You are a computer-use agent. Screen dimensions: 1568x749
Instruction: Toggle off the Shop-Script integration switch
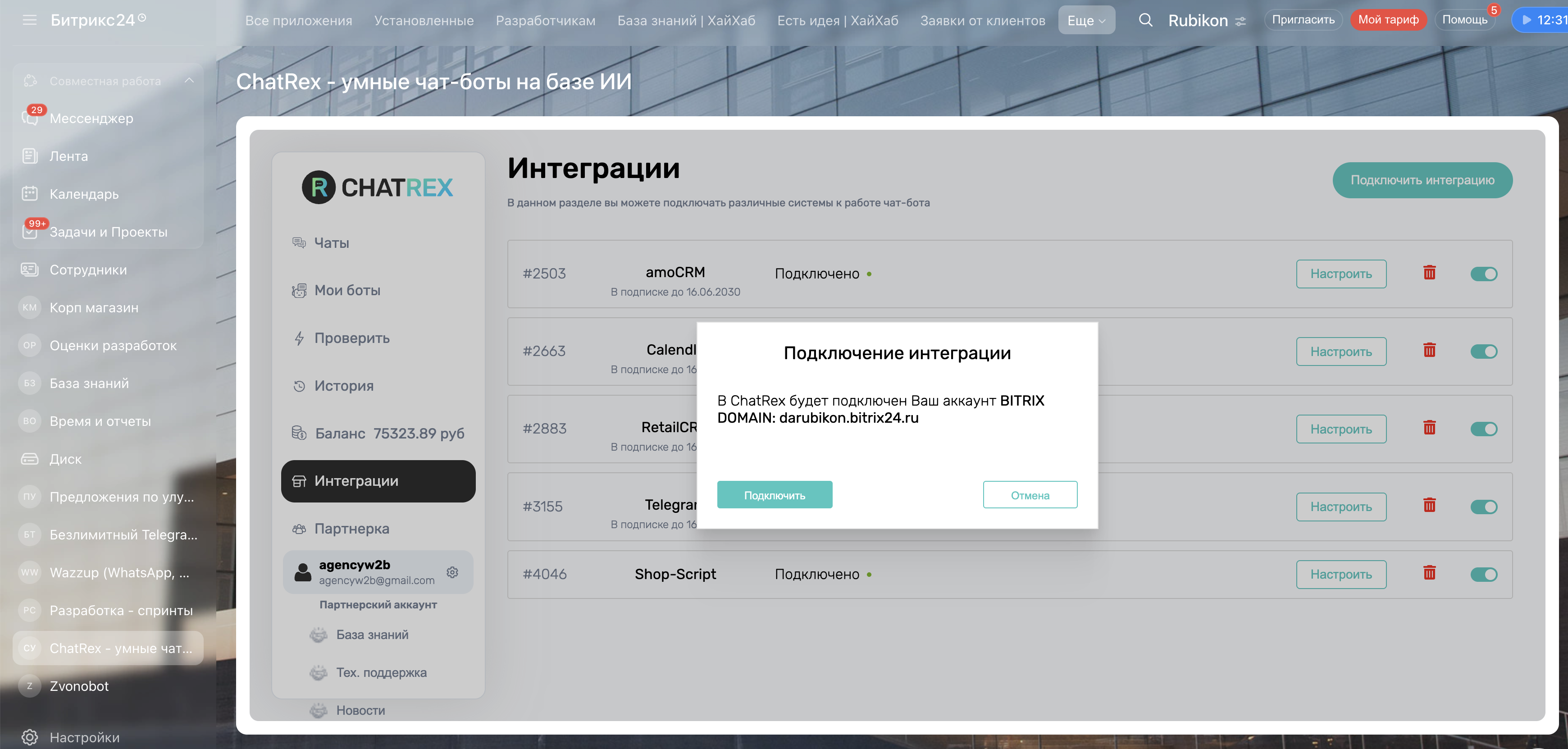tap(1483, 574)
